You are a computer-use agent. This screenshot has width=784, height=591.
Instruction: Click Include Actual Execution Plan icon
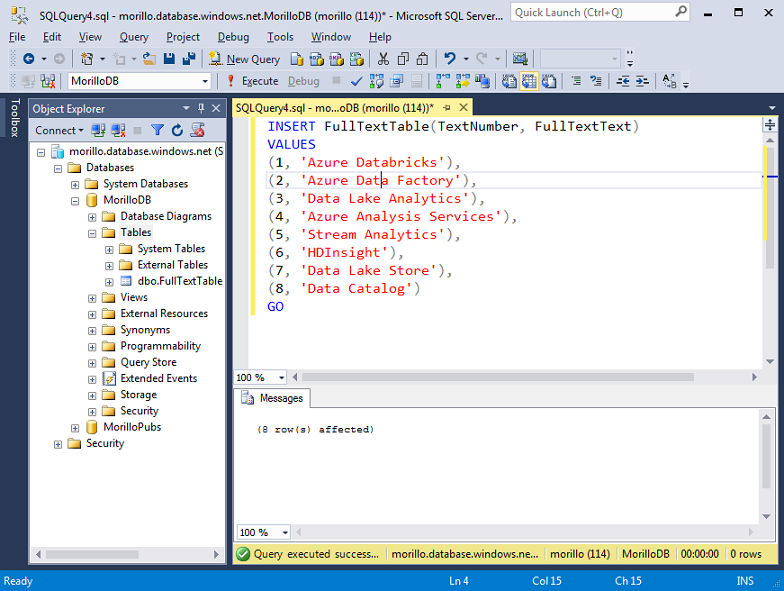tap(443, 81)
